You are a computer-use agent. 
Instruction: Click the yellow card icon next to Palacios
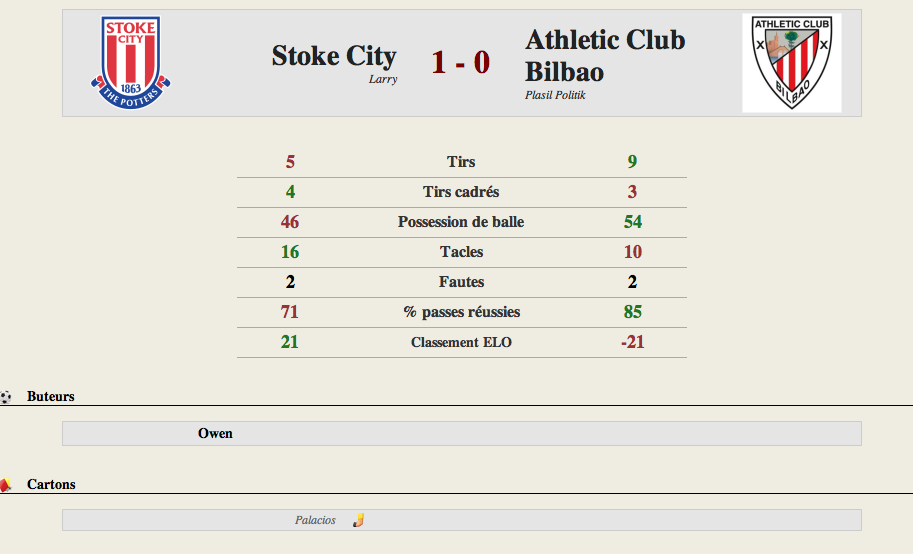(x=359, y=520)
